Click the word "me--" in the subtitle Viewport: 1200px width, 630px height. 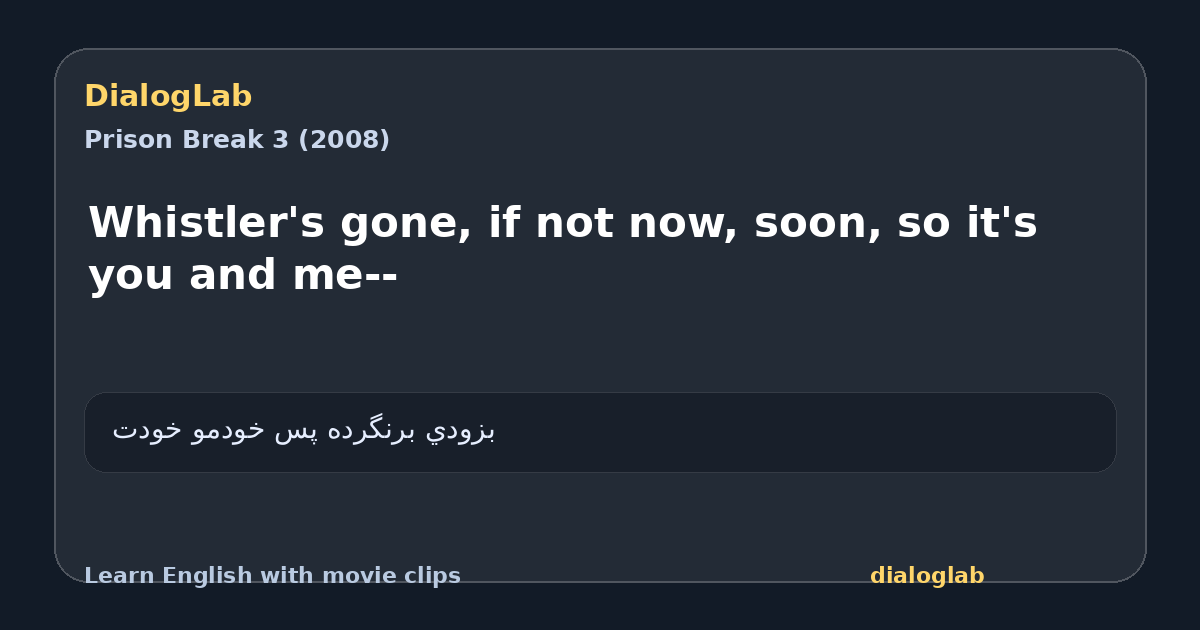pos(345,275)
